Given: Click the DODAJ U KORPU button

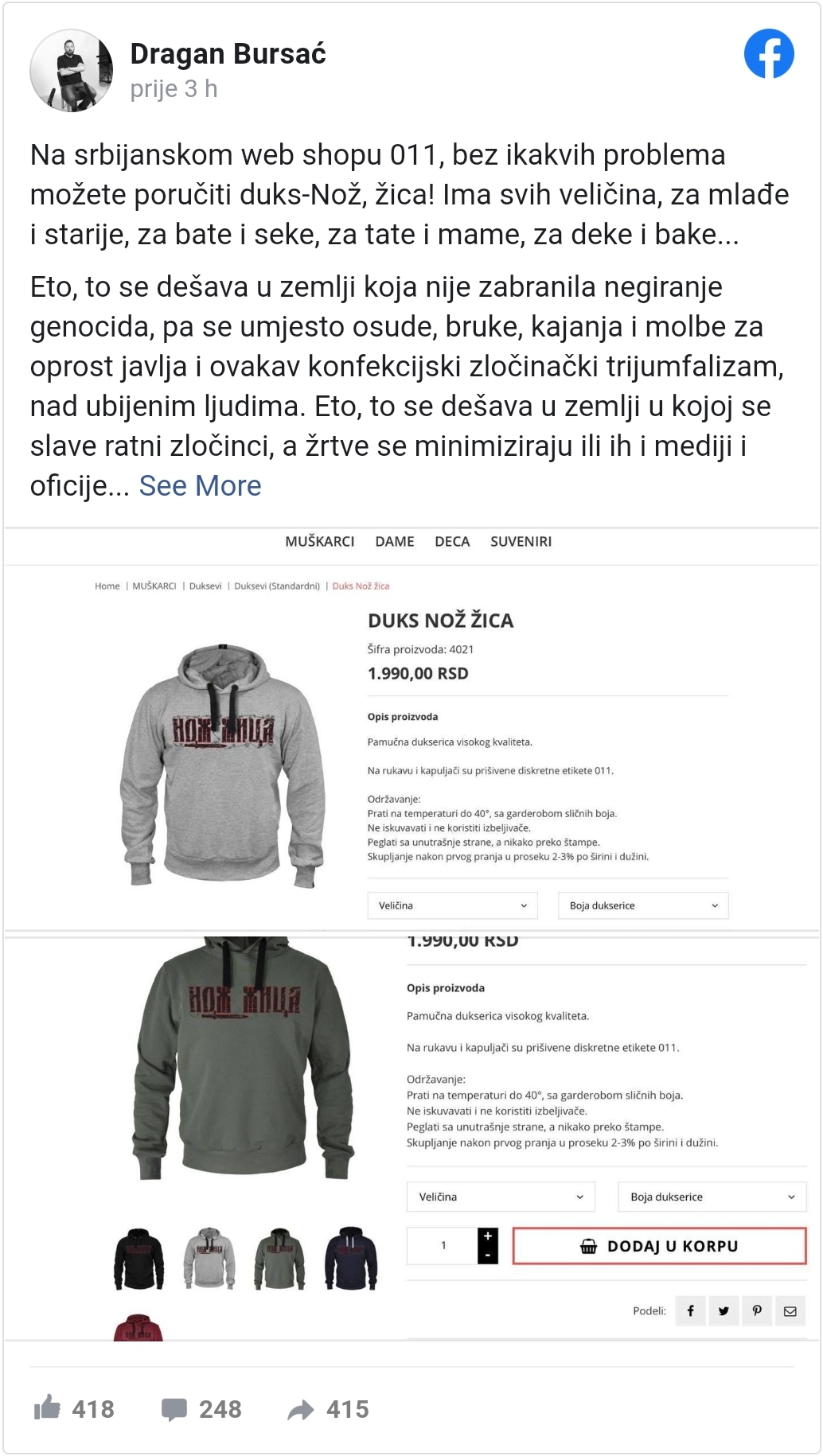Looking at the screenshot, I should [659, 1246].
